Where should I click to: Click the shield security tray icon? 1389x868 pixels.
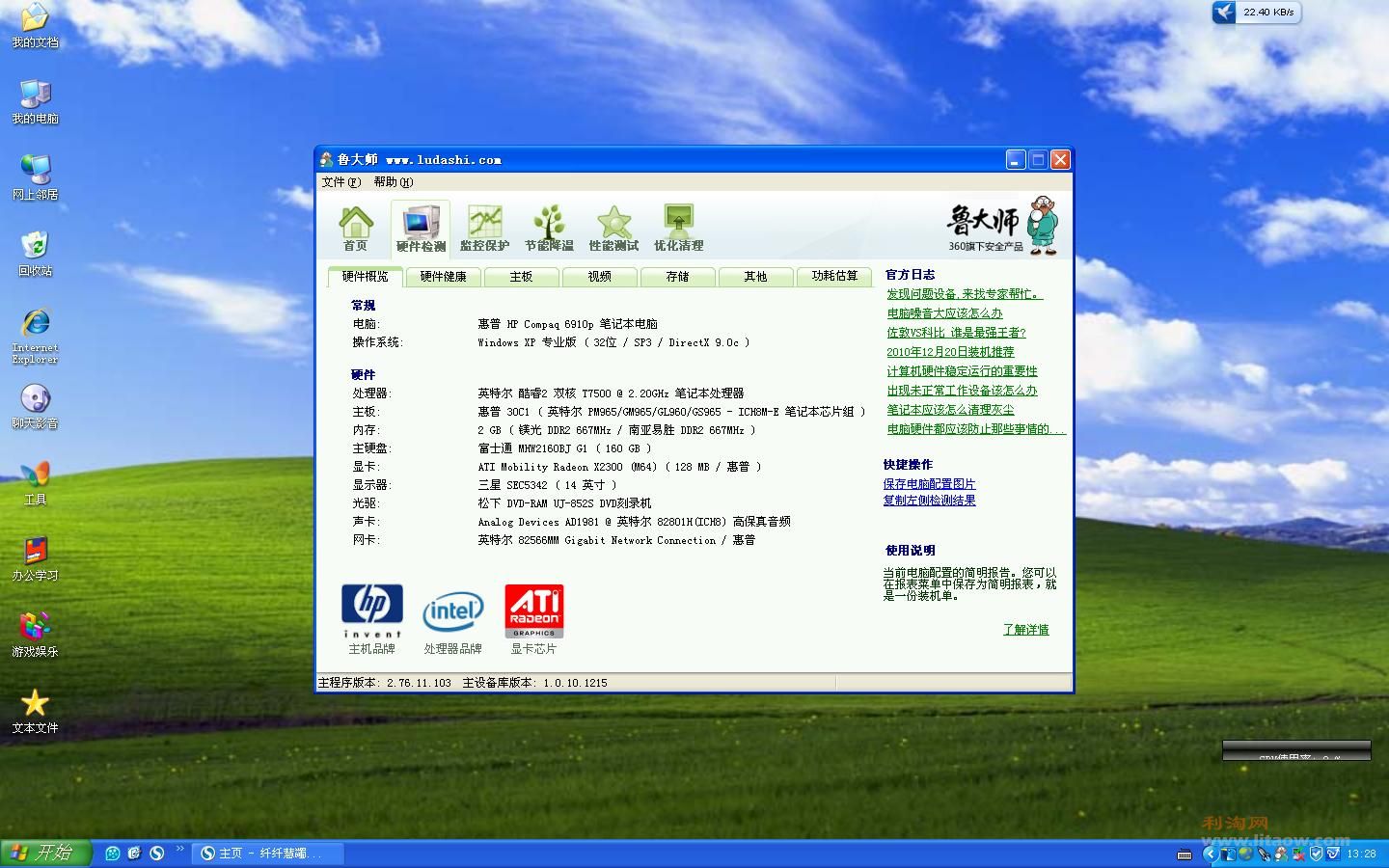tap(1316, 854)
